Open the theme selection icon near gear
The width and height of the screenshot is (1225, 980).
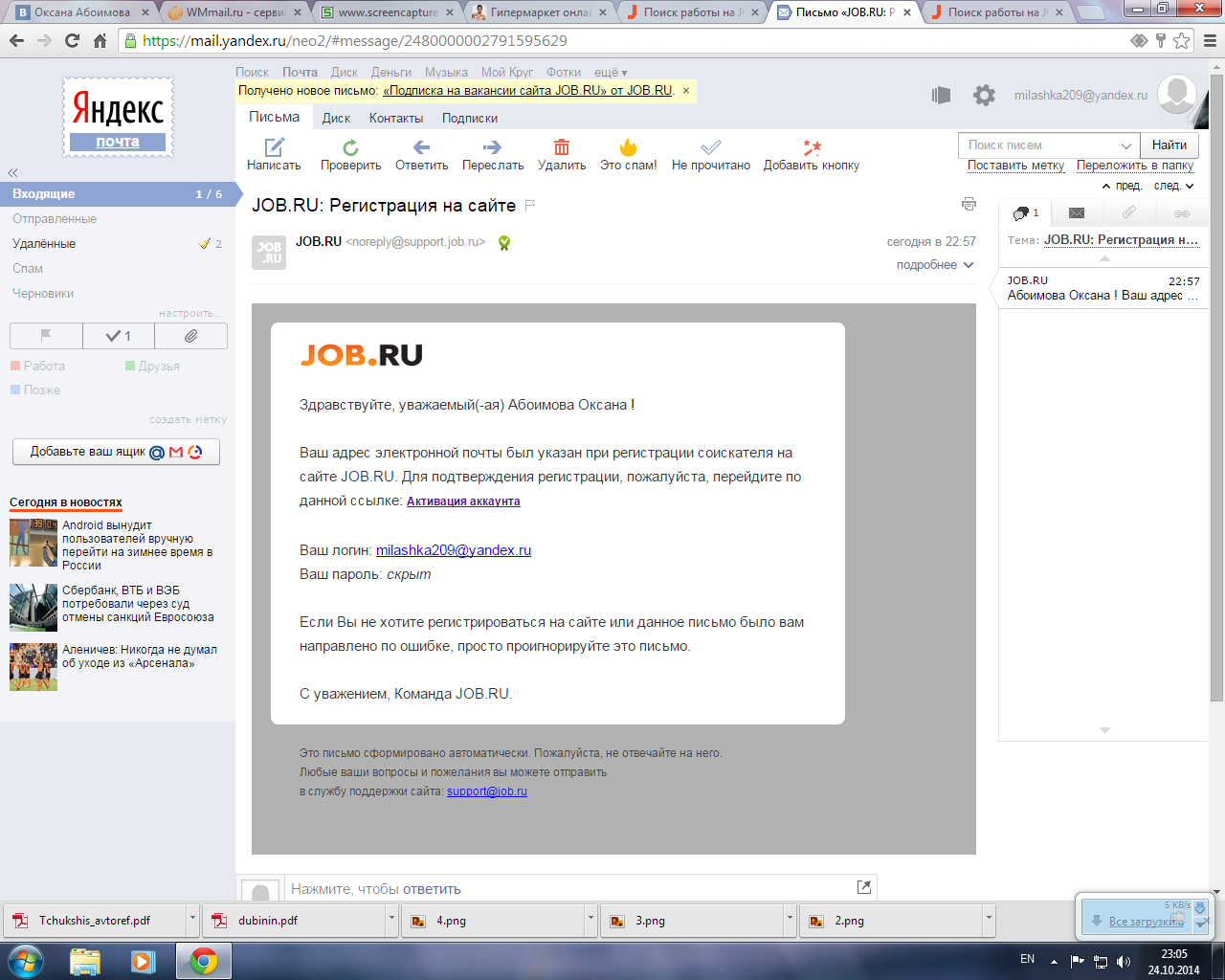coord(942,95)
